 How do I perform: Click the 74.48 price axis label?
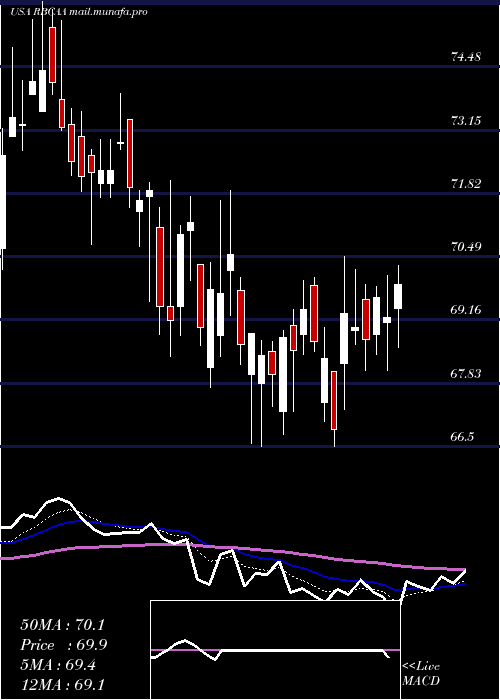coord(466,57)
